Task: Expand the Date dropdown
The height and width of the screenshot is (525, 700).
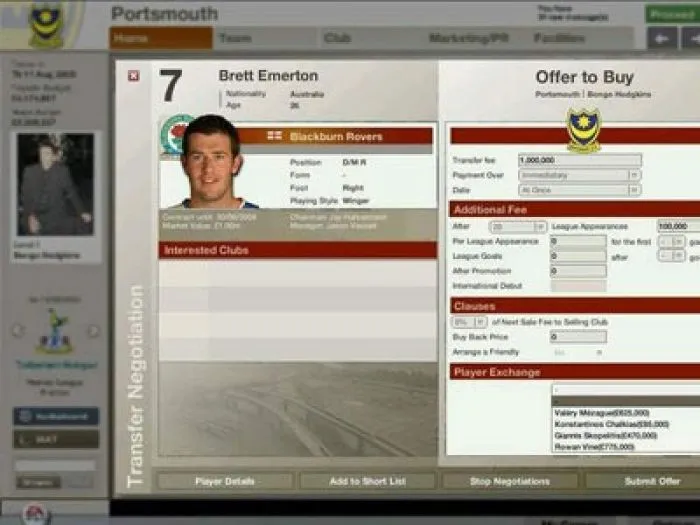Action: (580, 190)
